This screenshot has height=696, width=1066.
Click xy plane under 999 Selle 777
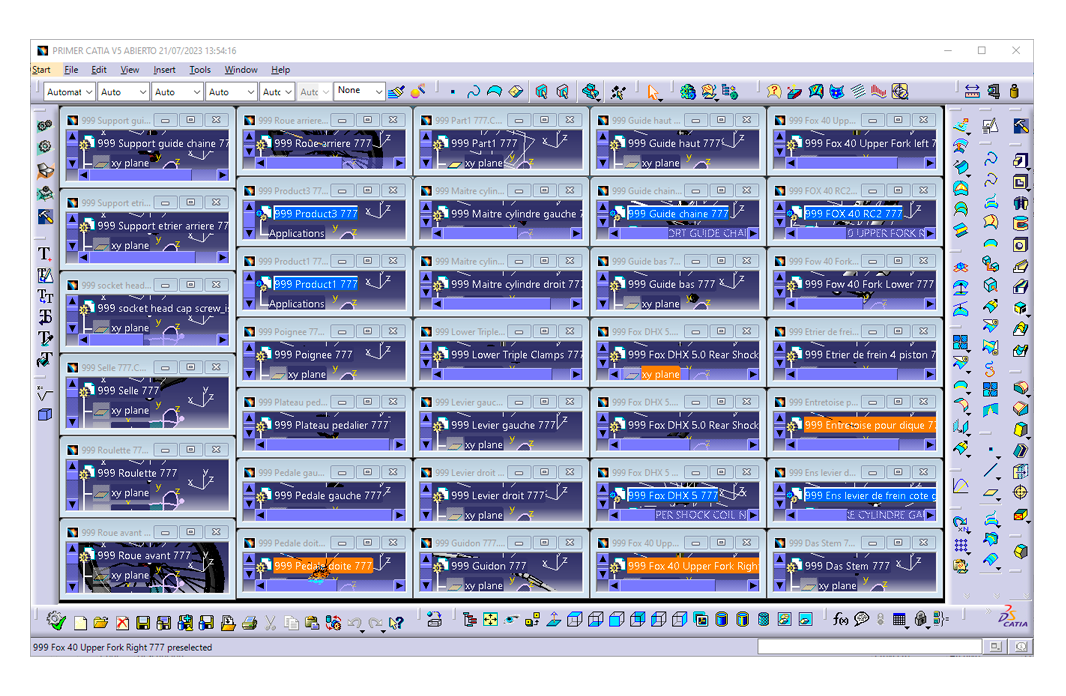tap(130, 411)
